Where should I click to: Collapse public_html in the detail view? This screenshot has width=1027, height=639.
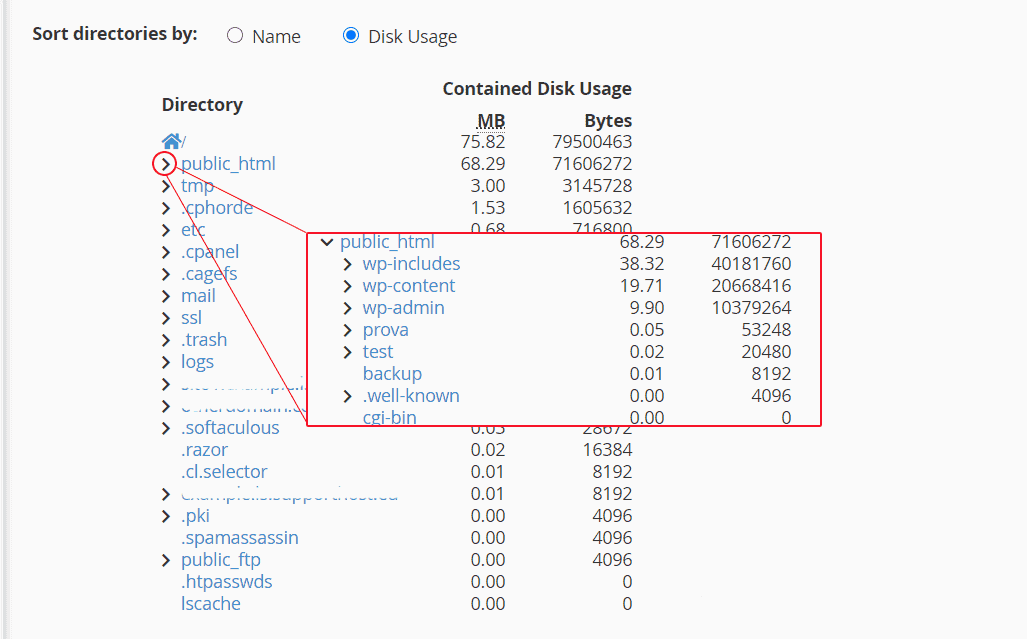point(327,241)
